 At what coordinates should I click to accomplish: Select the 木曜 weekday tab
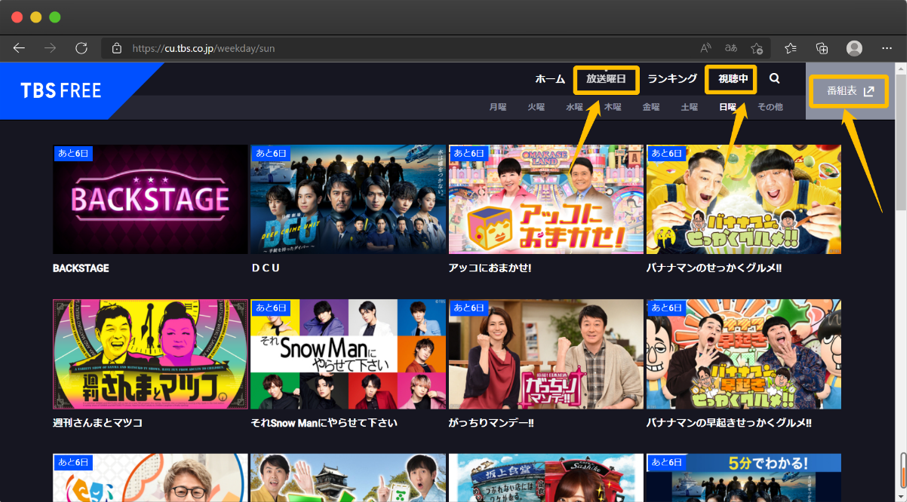pos(613,107)
